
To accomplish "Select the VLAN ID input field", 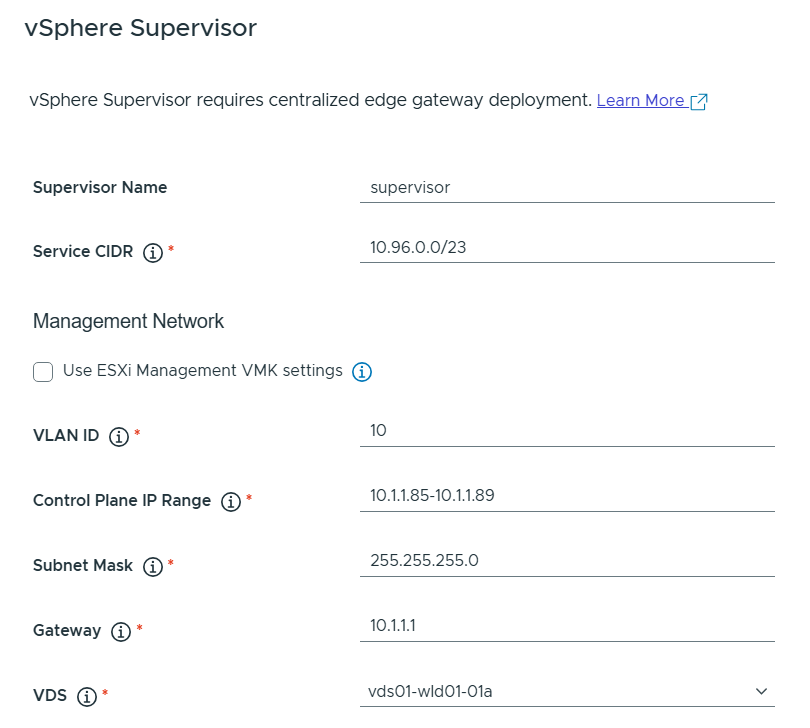I will click(x=566, y=430).
